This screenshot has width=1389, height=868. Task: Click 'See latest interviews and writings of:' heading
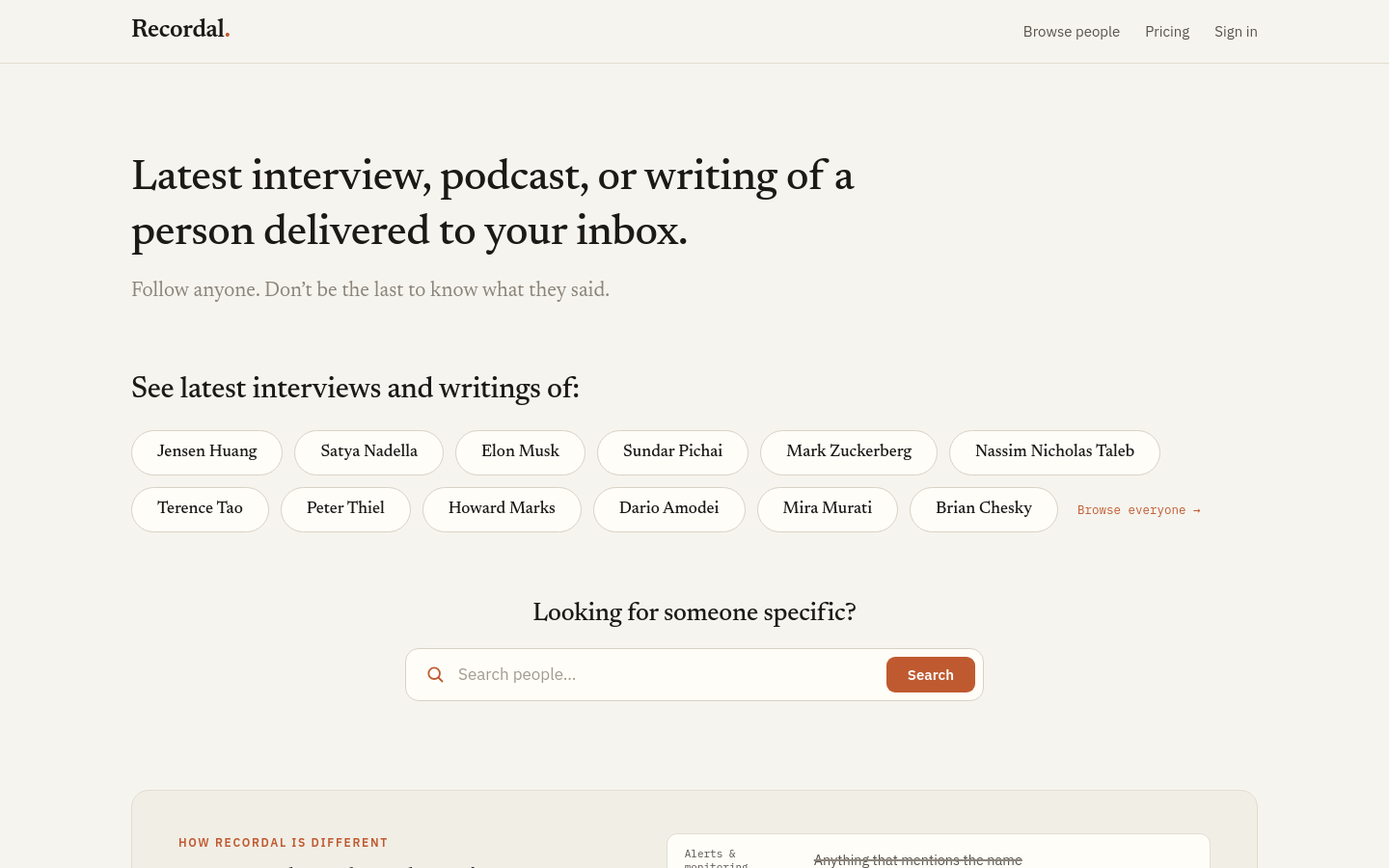click(x=355, y=389)
